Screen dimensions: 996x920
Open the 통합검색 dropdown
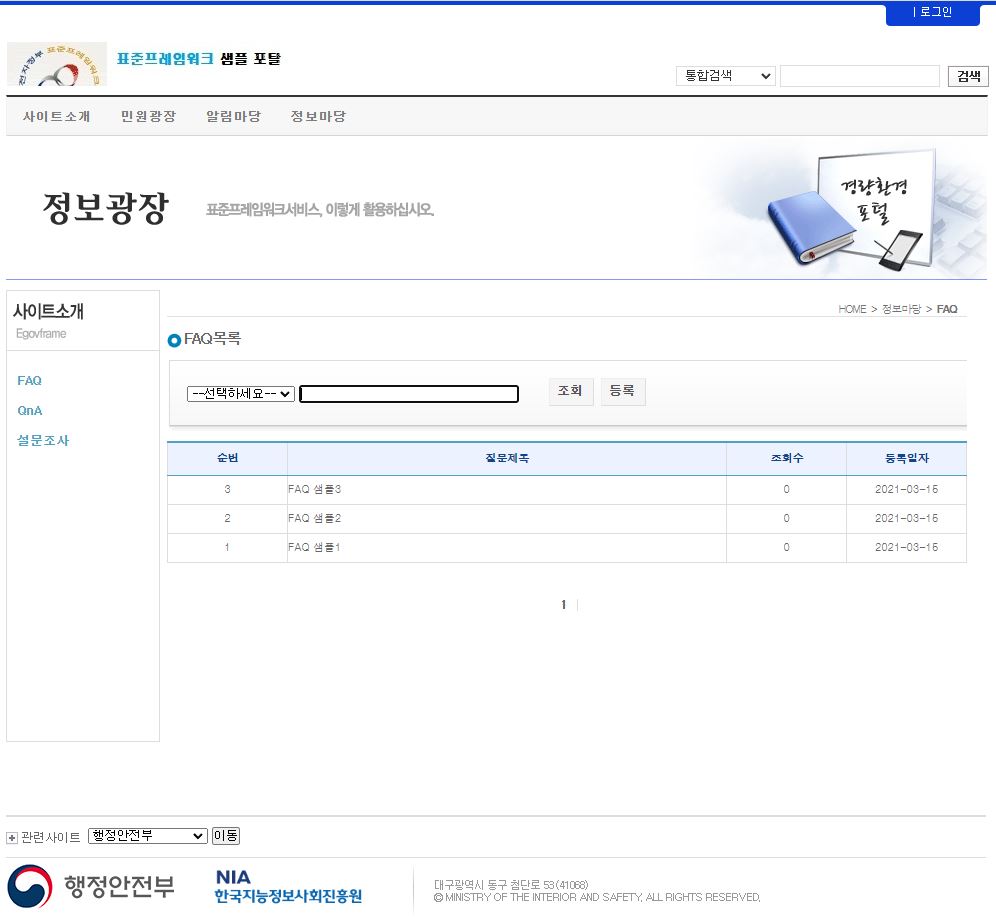[x=726, y=76]
